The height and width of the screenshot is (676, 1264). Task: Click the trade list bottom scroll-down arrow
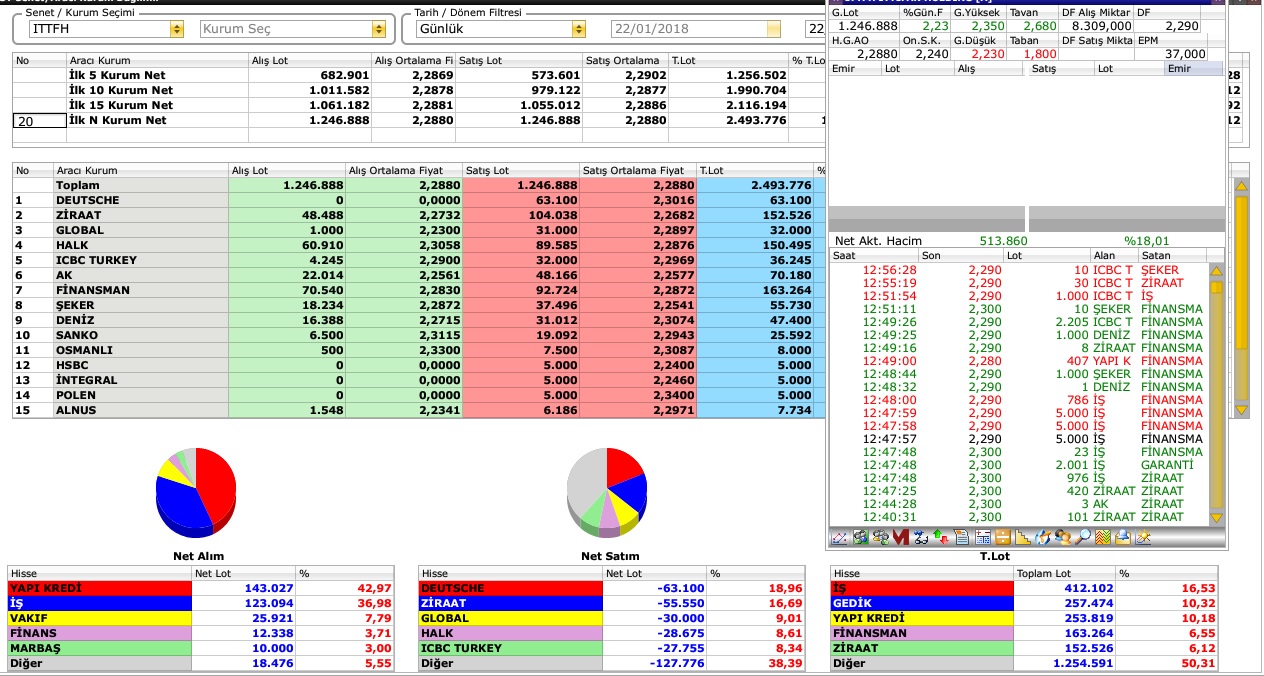[1216, 517]
